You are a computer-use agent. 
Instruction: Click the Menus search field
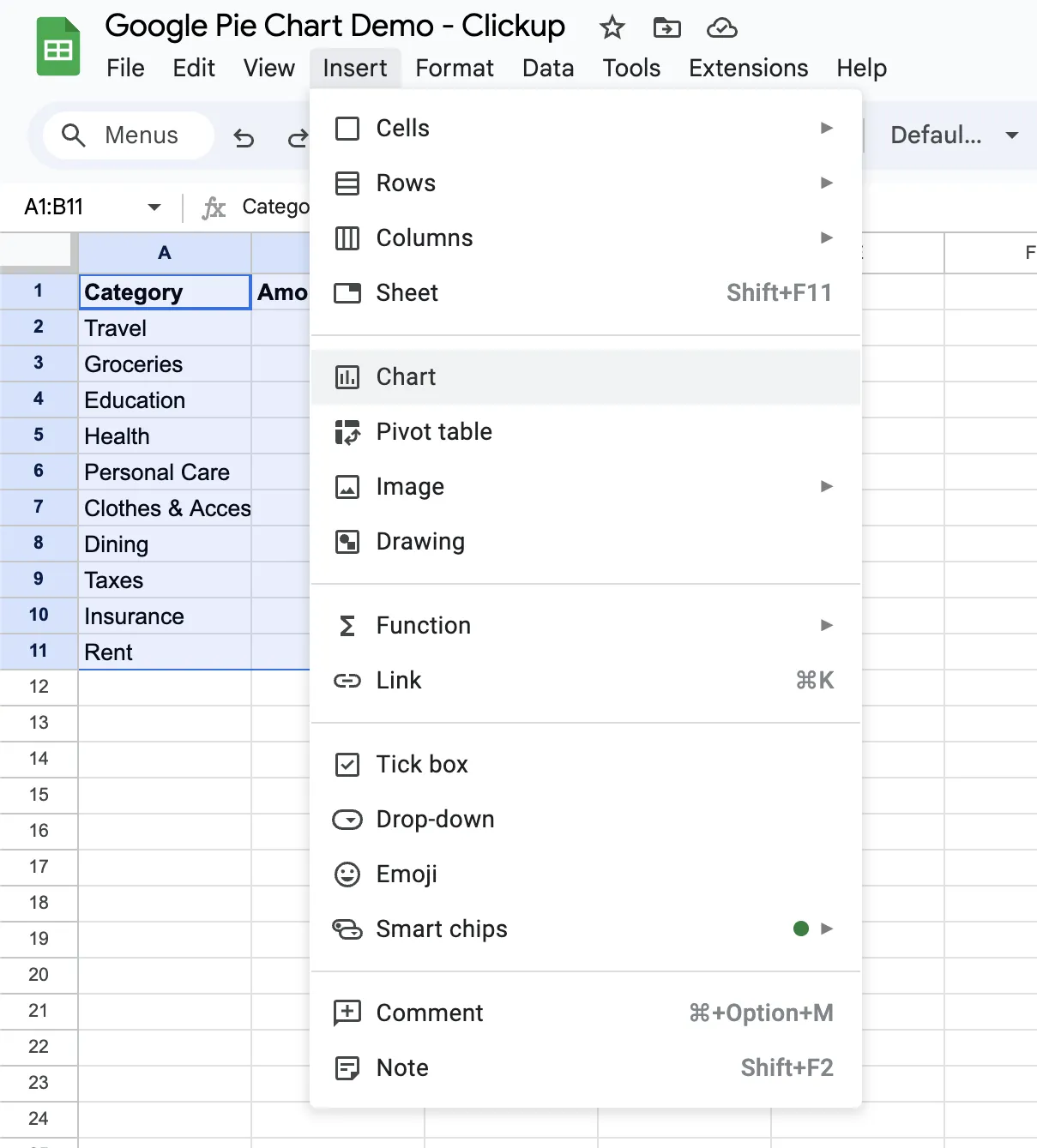pos(128,135)
